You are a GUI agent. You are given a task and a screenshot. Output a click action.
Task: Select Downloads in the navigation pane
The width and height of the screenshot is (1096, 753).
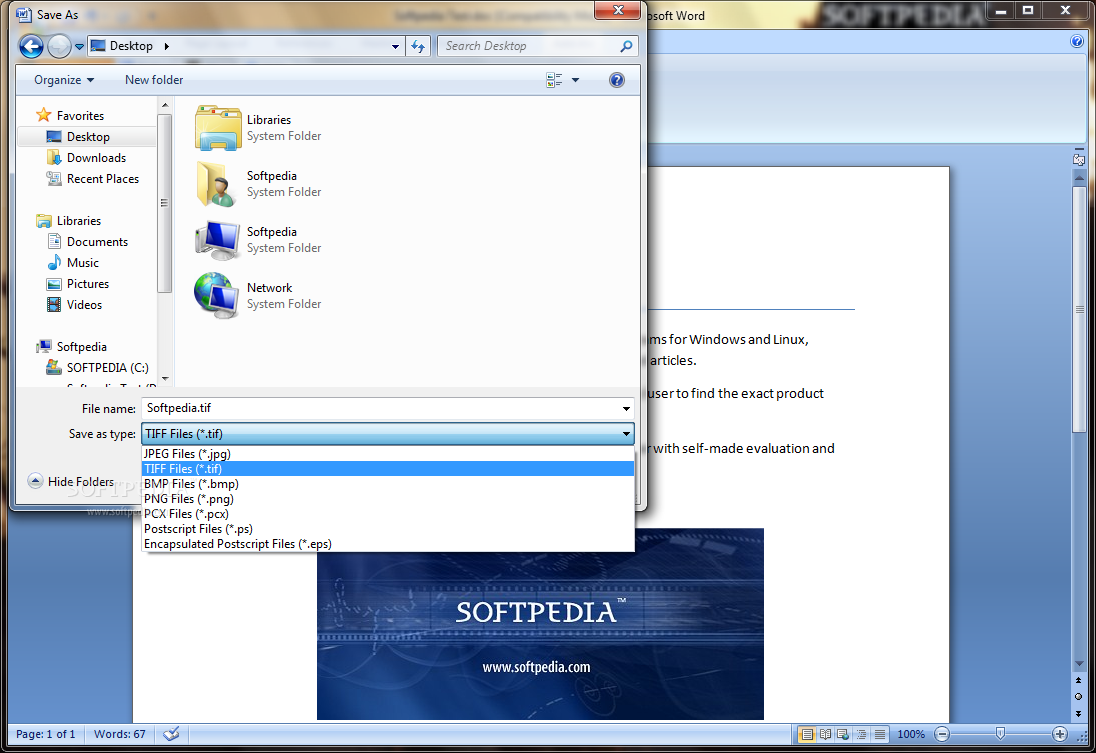[87, 157]
